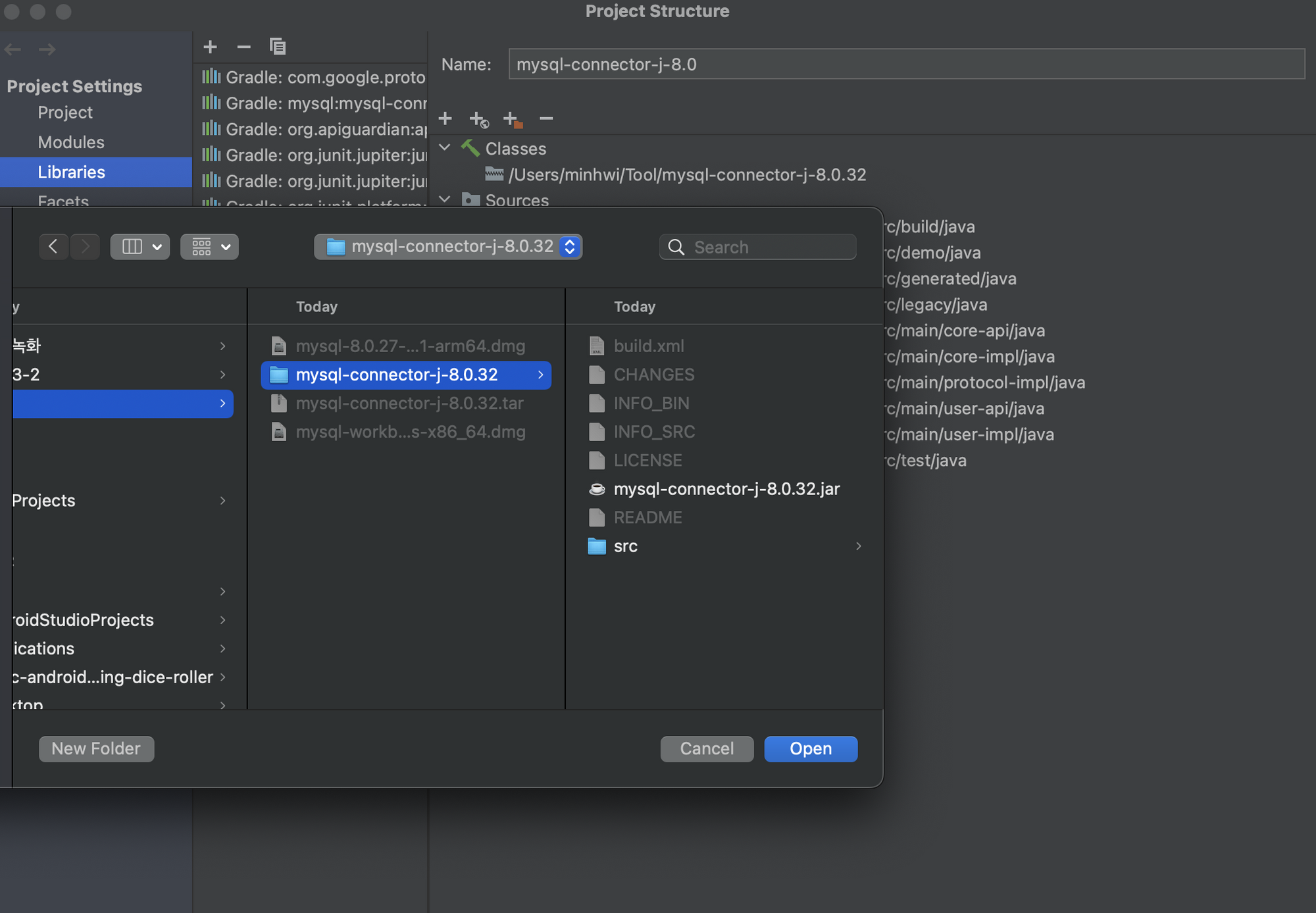Click the mysql-connector-j-8.0.32.tar archive icon
The image size is (1316, 913).
pos(279,404)
